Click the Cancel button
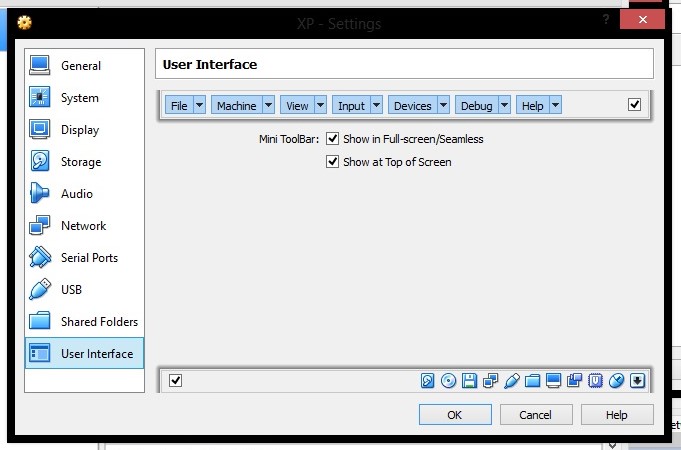 click(x=537, y=414)
